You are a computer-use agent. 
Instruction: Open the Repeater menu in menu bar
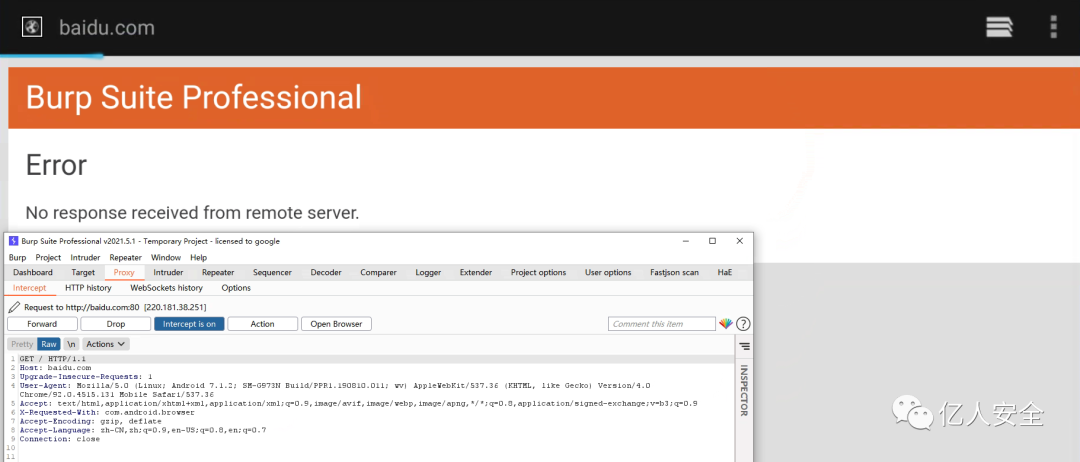click(x=125, y=258)
